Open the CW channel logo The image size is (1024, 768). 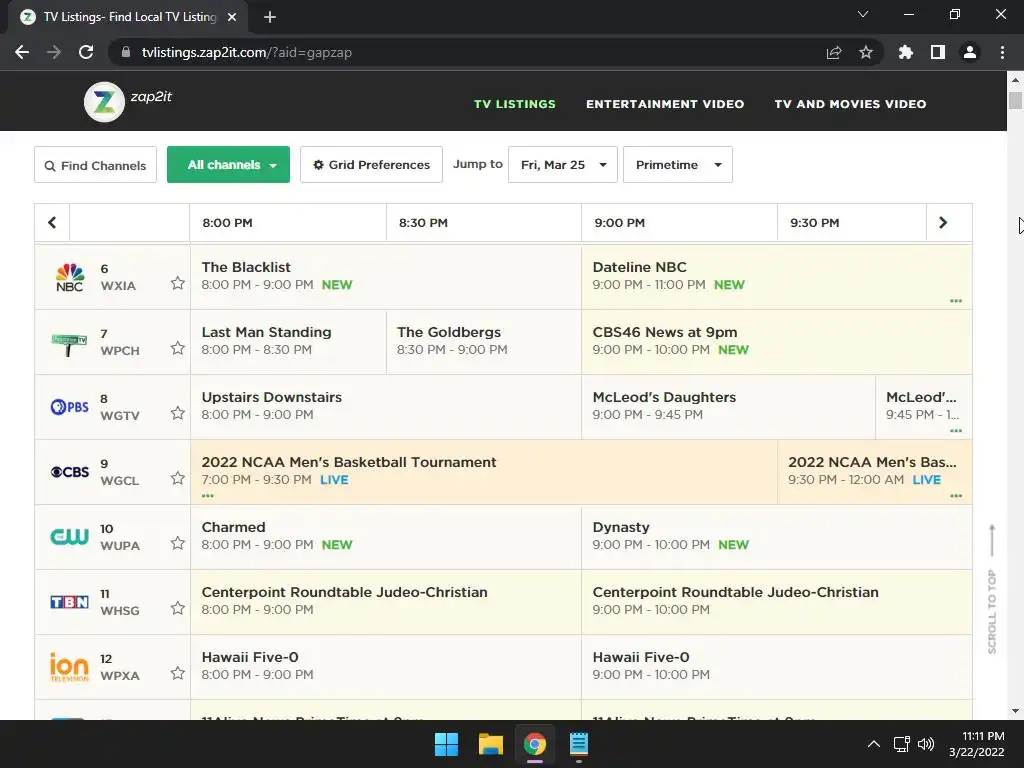(69, 537)
